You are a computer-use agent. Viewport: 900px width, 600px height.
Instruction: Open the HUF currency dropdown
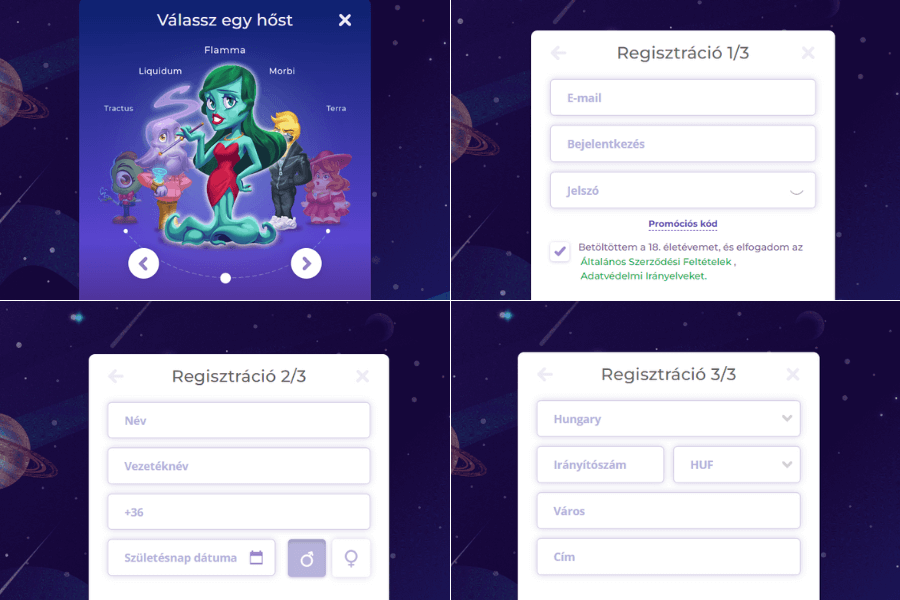pyautogui.click(x=736, y=464)
